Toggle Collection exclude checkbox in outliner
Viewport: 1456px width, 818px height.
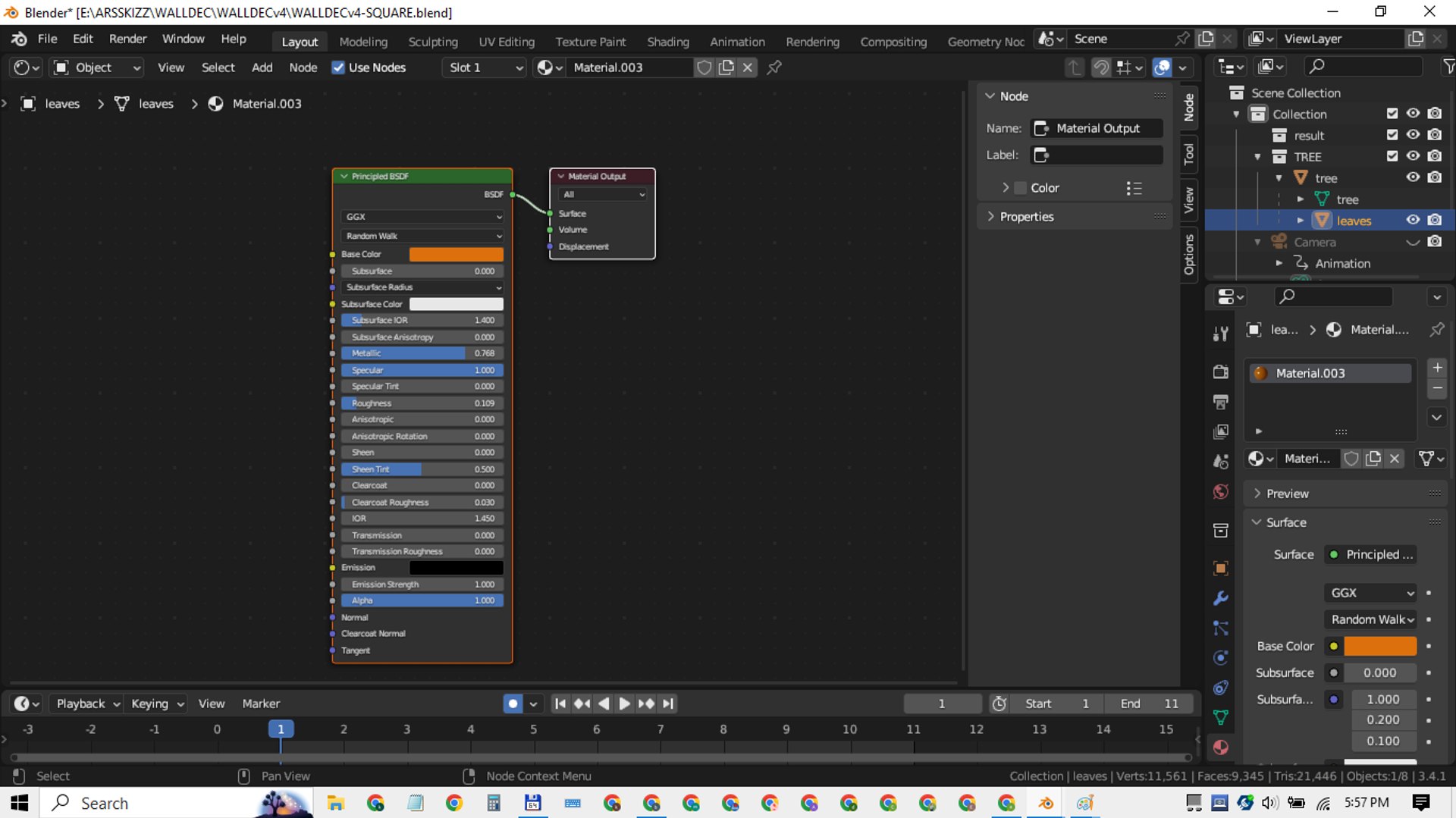(1392, 114)
